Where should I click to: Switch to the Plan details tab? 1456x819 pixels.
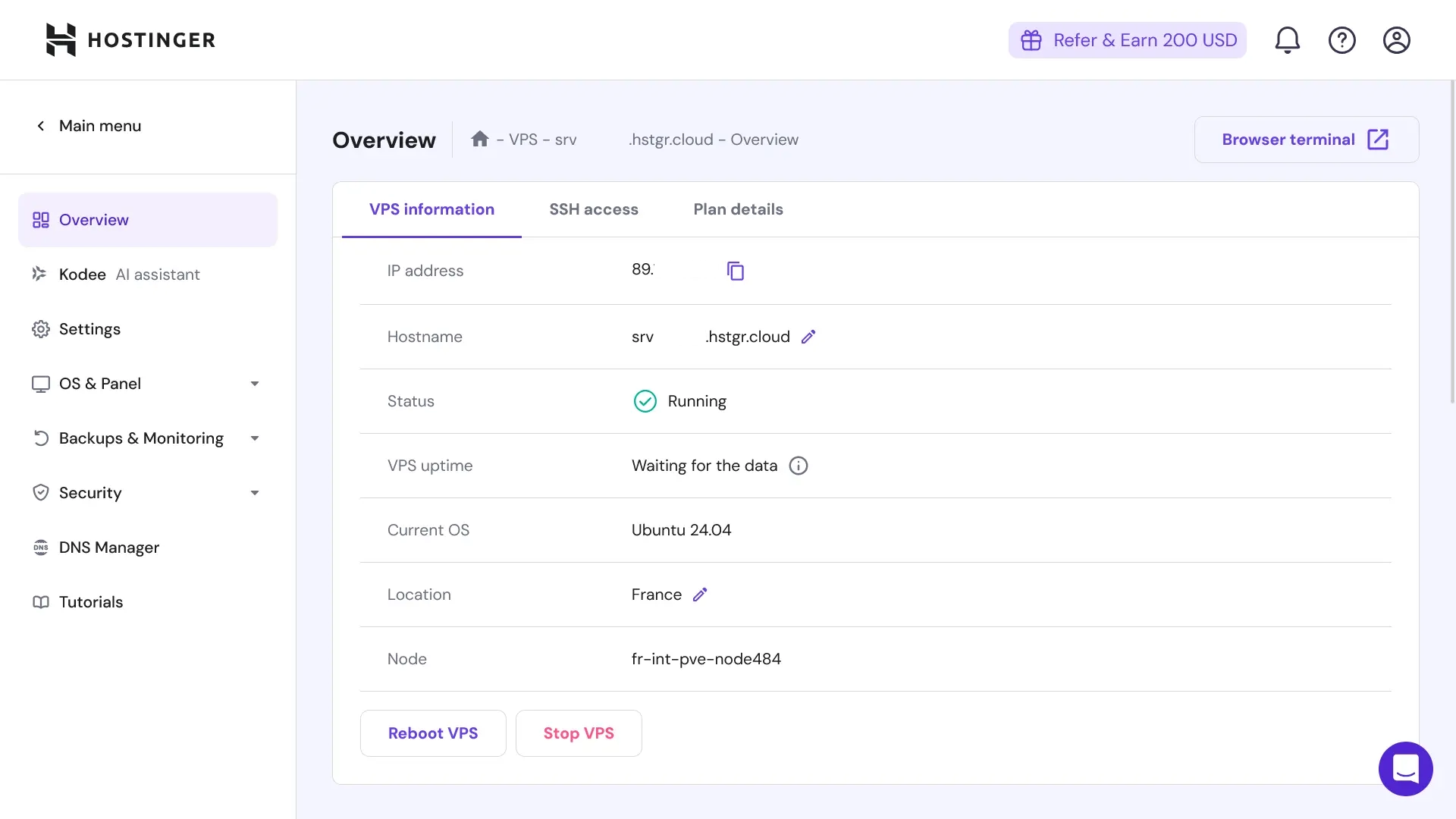[738, 209]
